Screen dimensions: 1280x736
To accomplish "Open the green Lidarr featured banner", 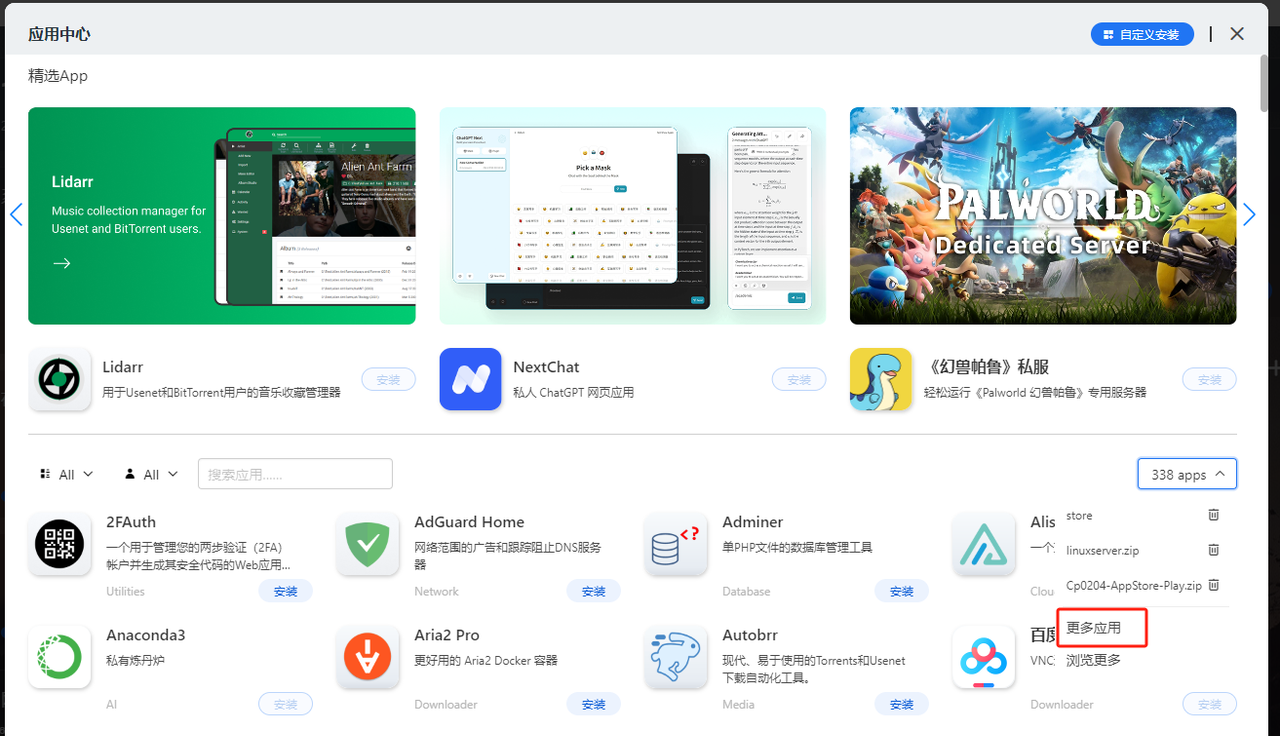I will click(x=222, y=216).
